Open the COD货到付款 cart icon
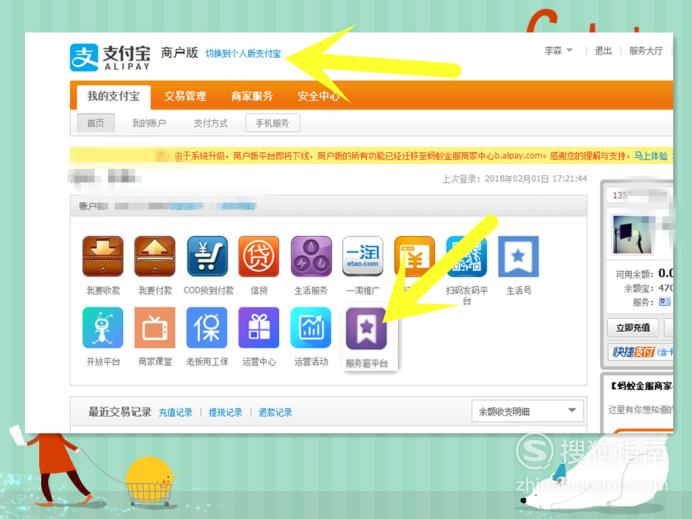The height and width of the screenshot is (519, 692). 207,256
